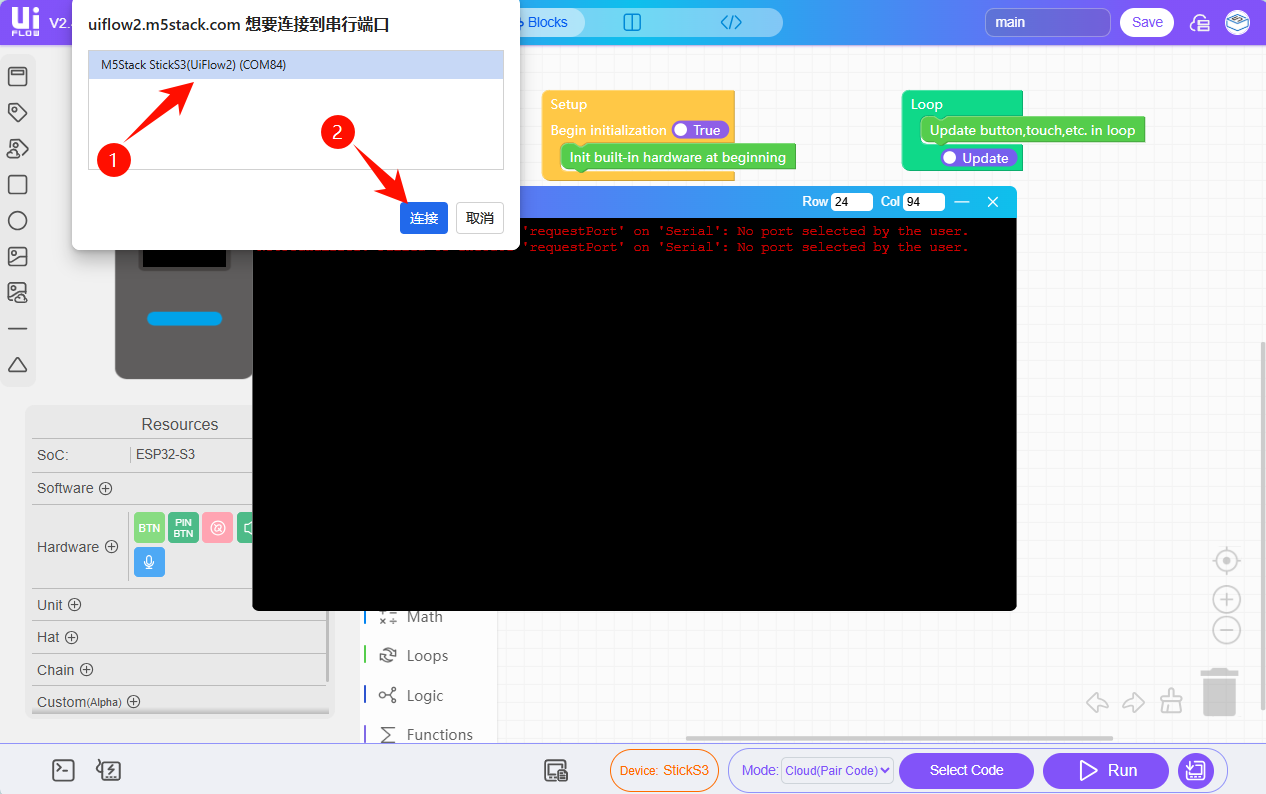Open the Mode Cloud(Pair Code) dropdown
The height and width of the screenshot is (794, 1266).
[x=836, y=771]
